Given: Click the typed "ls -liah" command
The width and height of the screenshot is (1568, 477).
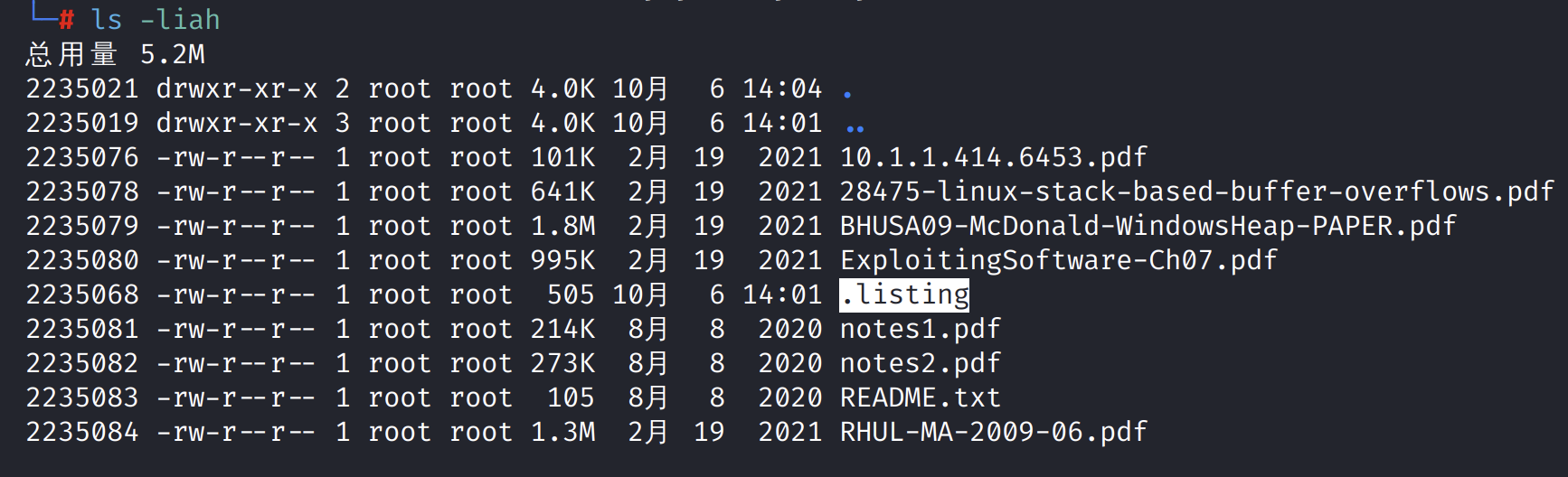Looking at the screenshot, I should (x=156, y=20).
